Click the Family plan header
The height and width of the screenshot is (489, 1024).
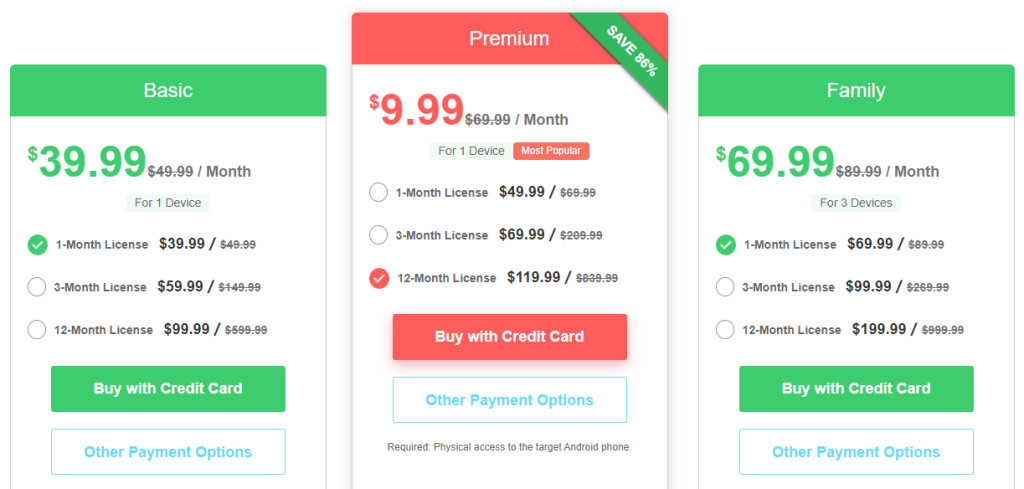pos(856,90)
